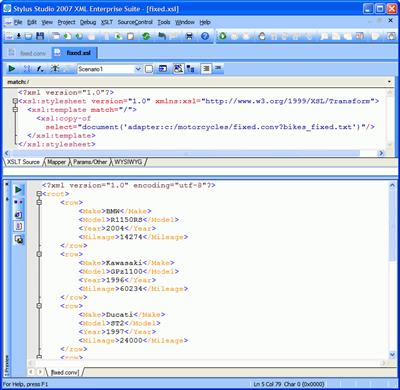This screenshot has height=390, width=400.
Task: Click the hand-stop icon in the right toolbar
Action: point(262,36)
